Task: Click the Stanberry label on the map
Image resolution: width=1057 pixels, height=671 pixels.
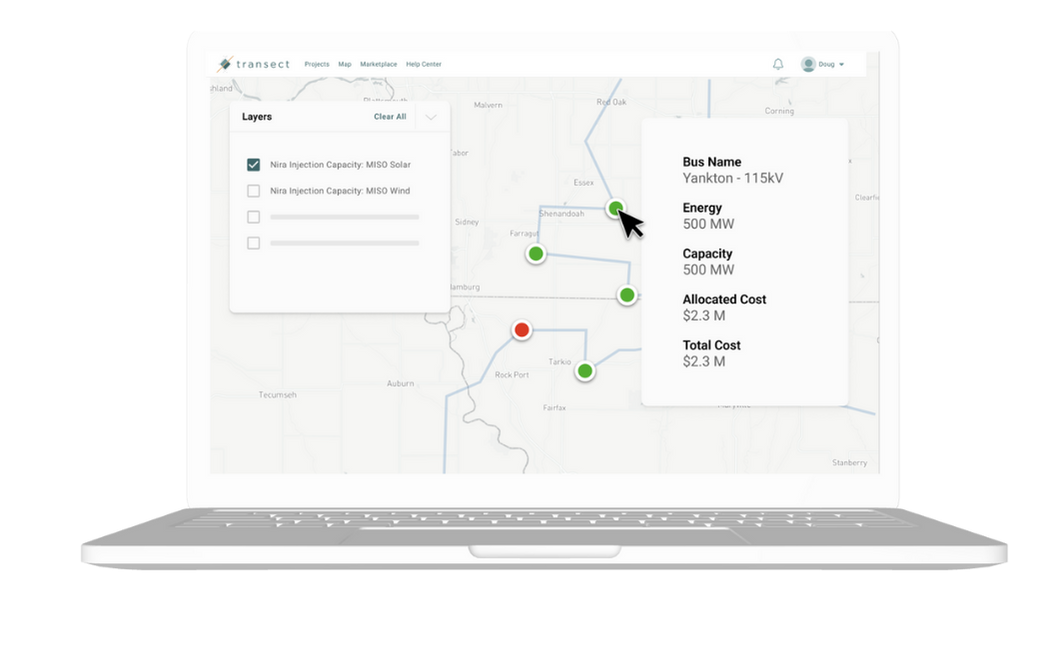Action: click(x=849, y=463)
